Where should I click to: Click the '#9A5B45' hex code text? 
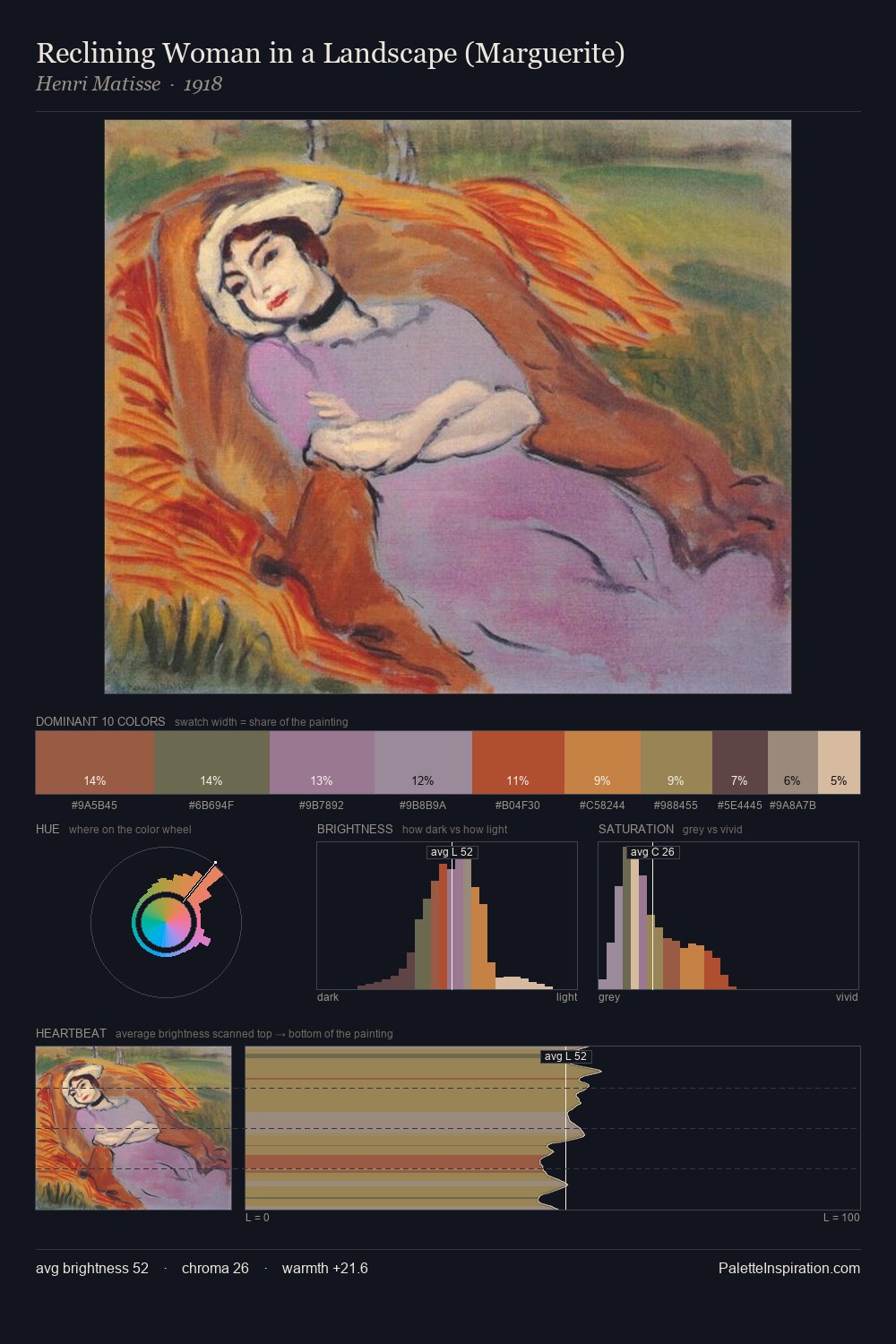click(x=94, y=805)
